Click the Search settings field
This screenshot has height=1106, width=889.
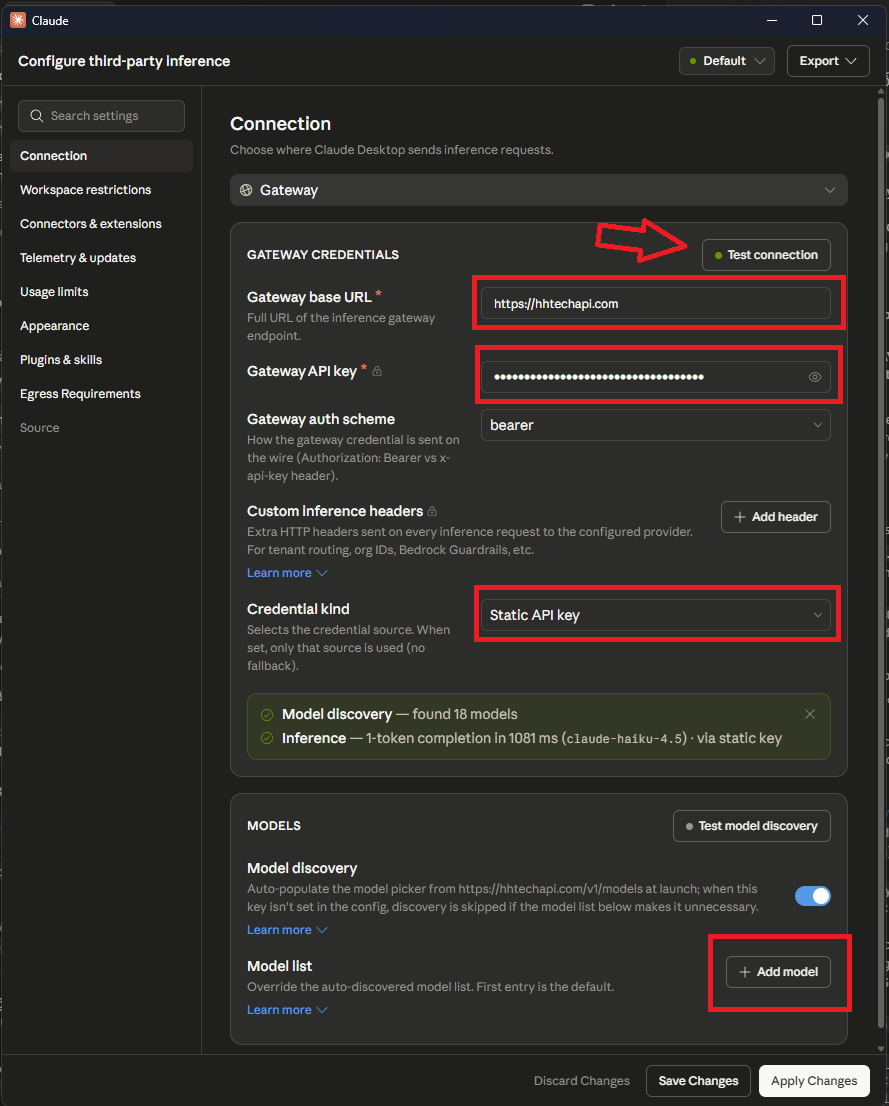101,116
